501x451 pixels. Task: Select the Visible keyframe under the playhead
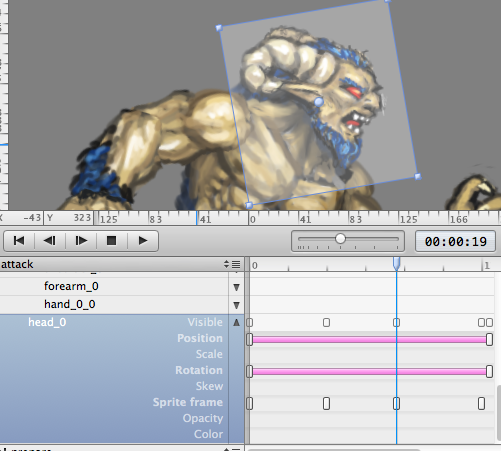click(396, 323)
